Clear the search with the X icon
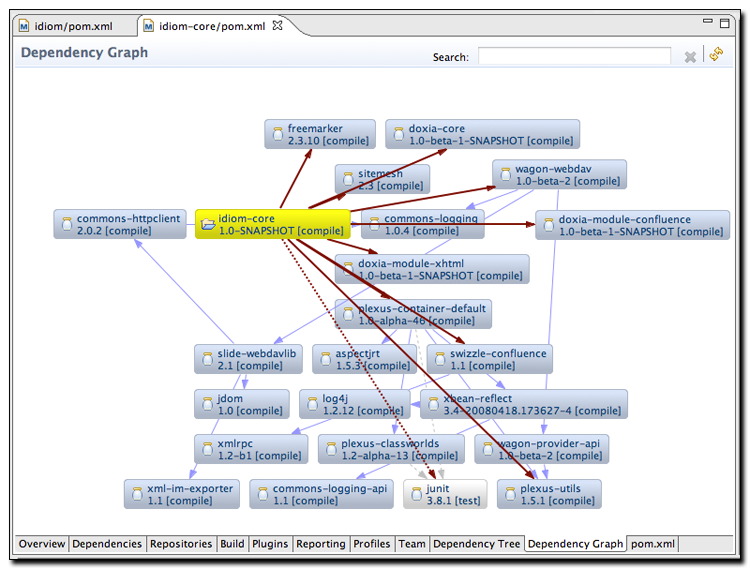Viewport: 750px width, 569px height. pos(690,57)
